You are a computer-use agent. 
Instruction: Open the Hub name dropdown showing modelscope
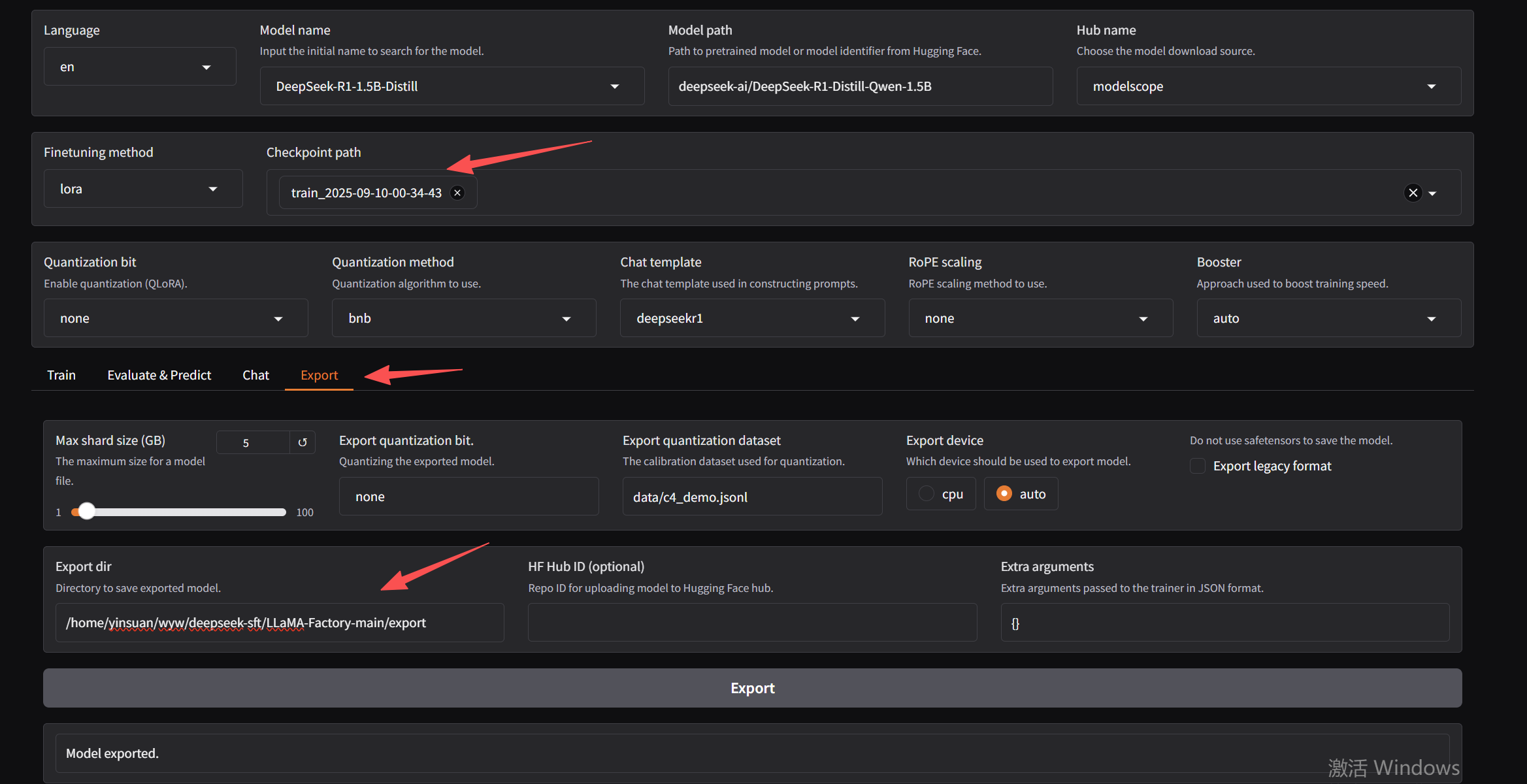[x=1268, y=86]
